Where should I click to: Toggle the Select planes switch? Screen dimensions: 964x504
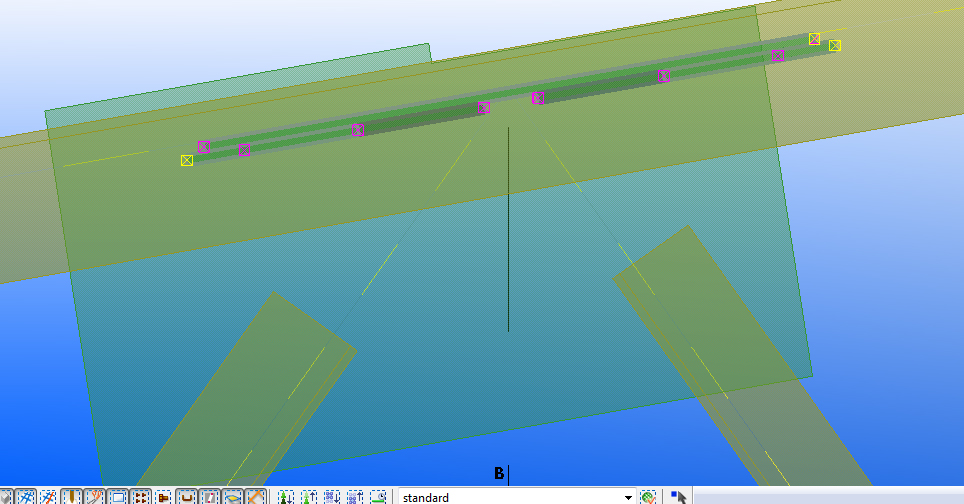coord(232,497)
